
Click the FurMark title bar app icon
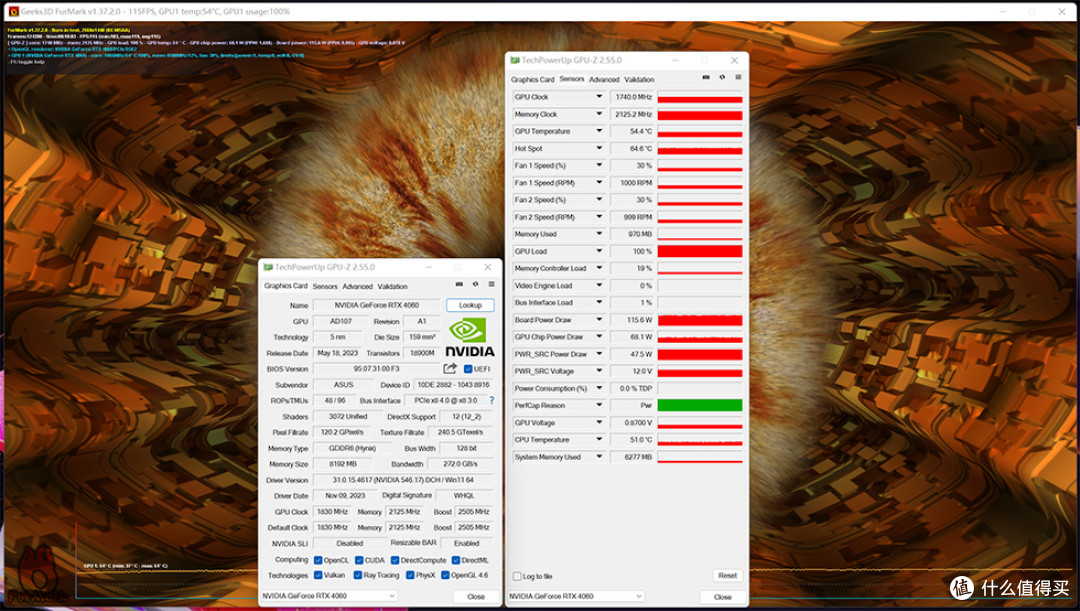[x=13, y=12]
